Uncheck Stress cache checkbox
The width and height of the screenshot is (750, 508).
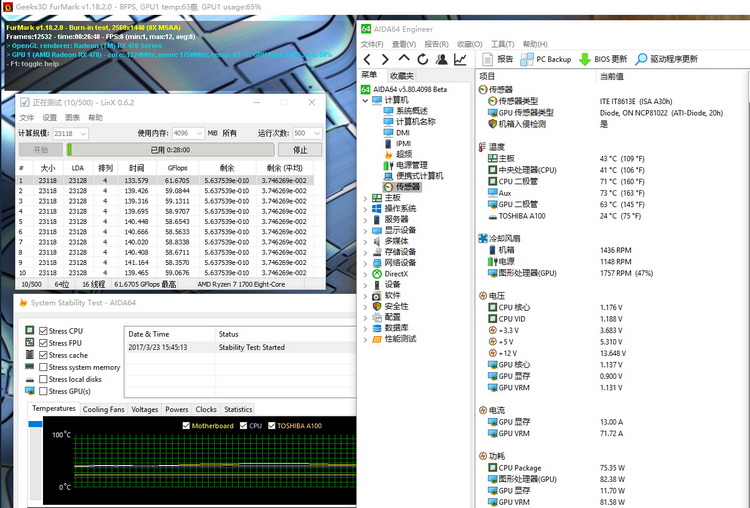pyautogui.click(x=43, y=355)
